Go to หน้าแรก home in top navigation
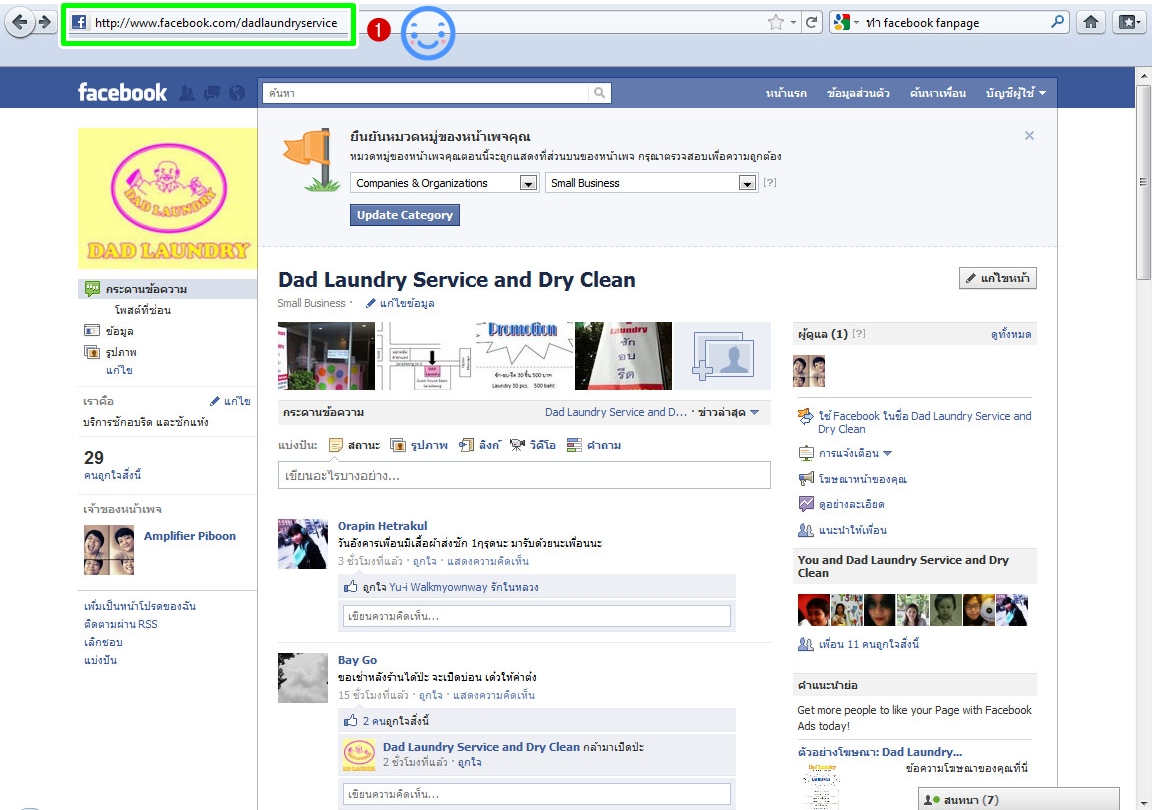 coord(786,93)
